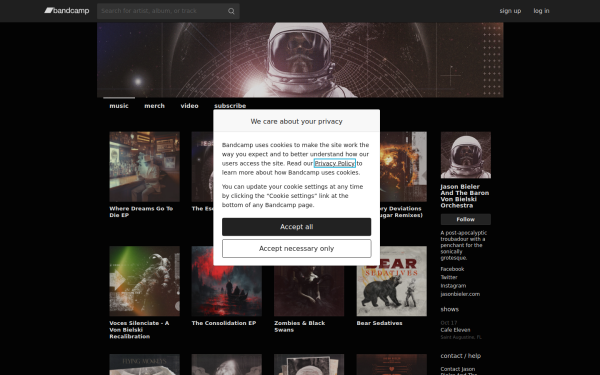Focus the artist, album, or track search field
600x375 pixels.
pos(168,11)
